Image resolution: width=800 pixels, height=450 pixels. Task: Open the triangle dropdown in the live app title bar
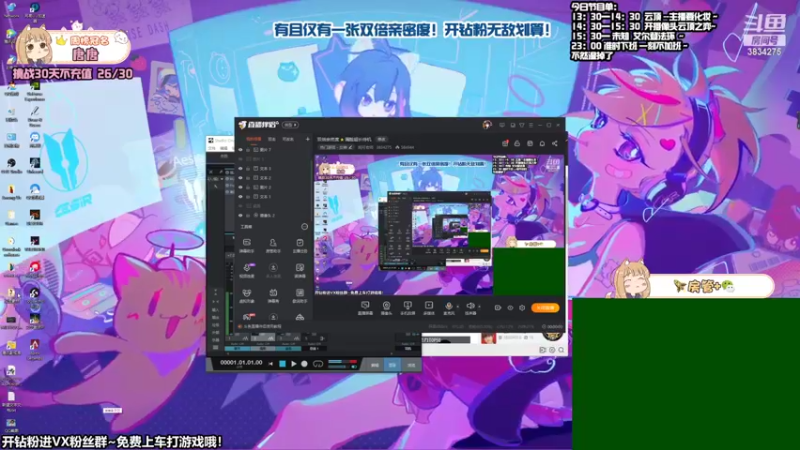pos(521,125)
